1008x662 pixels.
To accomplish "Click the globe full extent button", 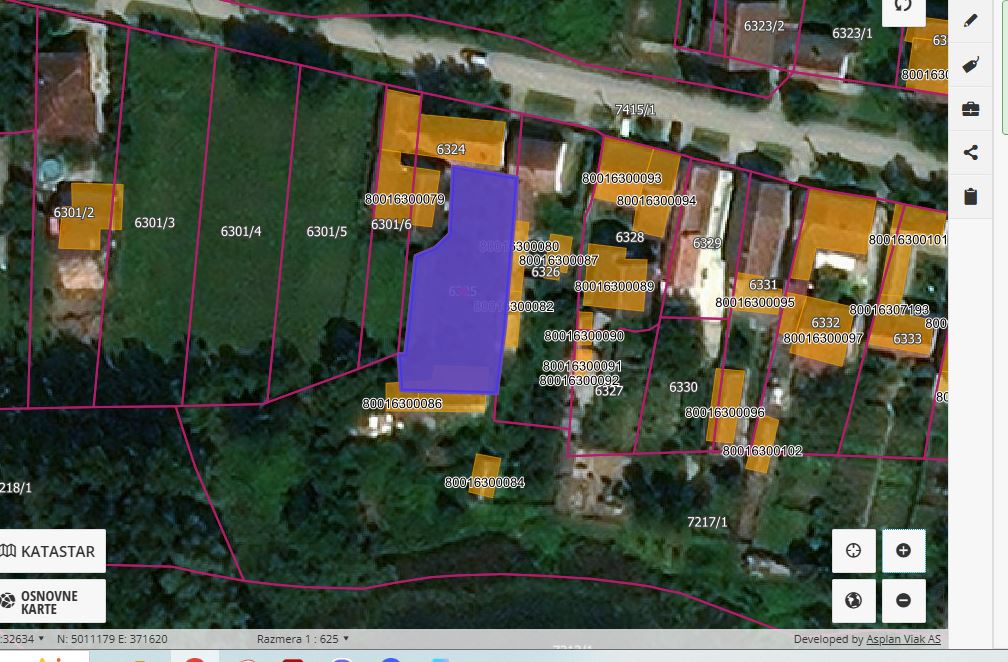I will 853,601.
